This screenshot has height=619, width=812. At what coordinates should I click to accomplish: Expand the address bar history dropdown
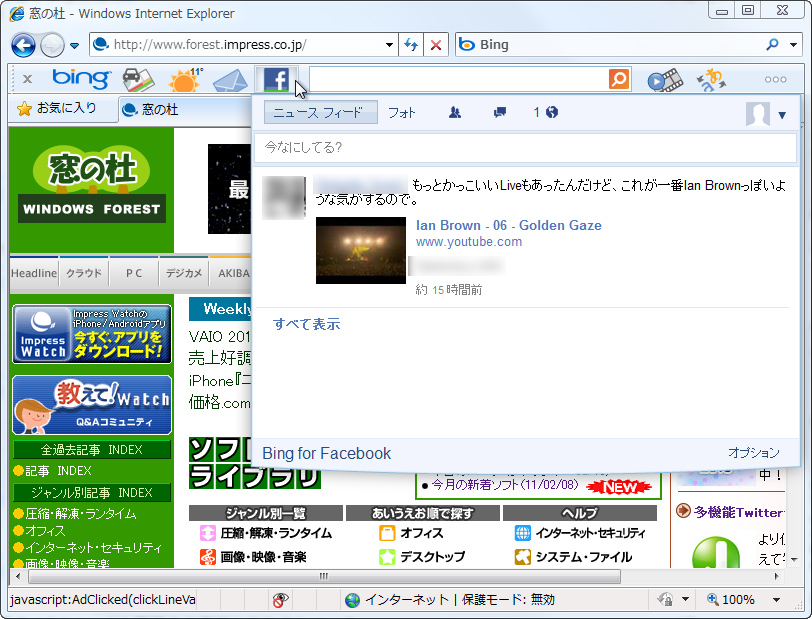[x=390, y=45]
